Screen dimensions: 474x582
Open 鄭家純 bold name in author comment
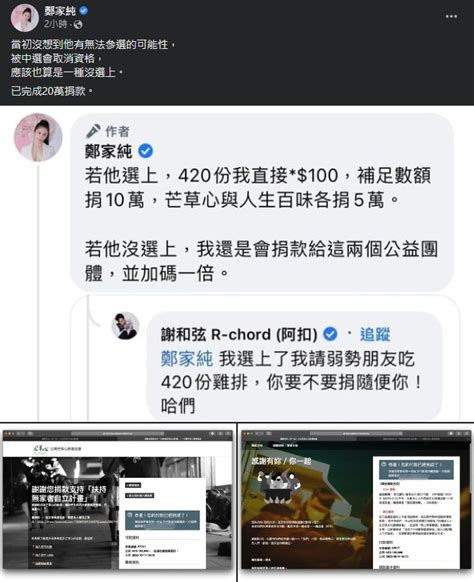tap(108, 151)
